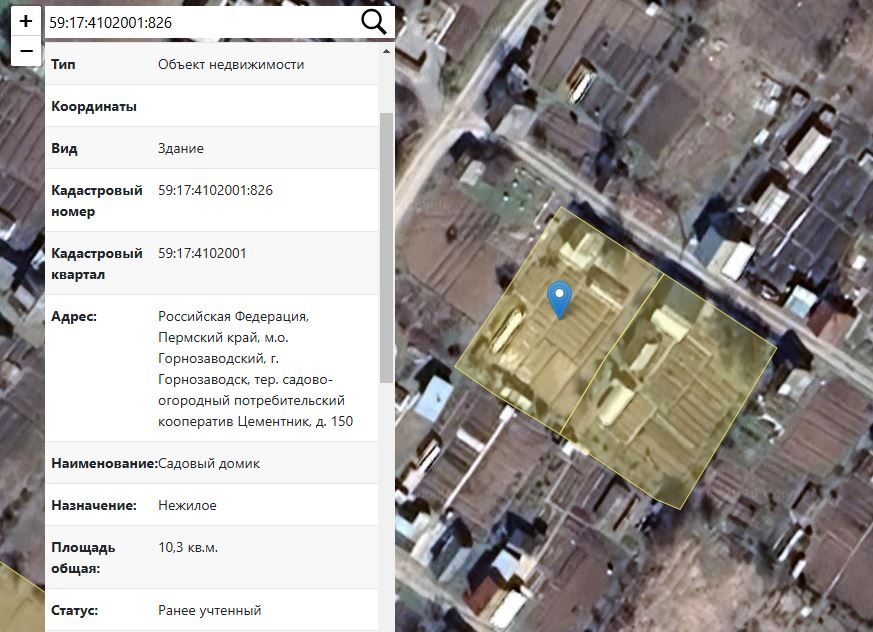Click the 'Кадастровый номер' label
This screenshot has height=632, width=873.
point(97,200)
